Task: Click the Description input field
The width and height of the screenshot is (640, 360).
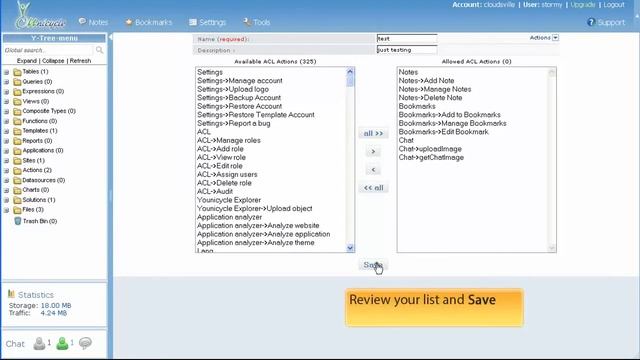Action: tap(407, 50)
